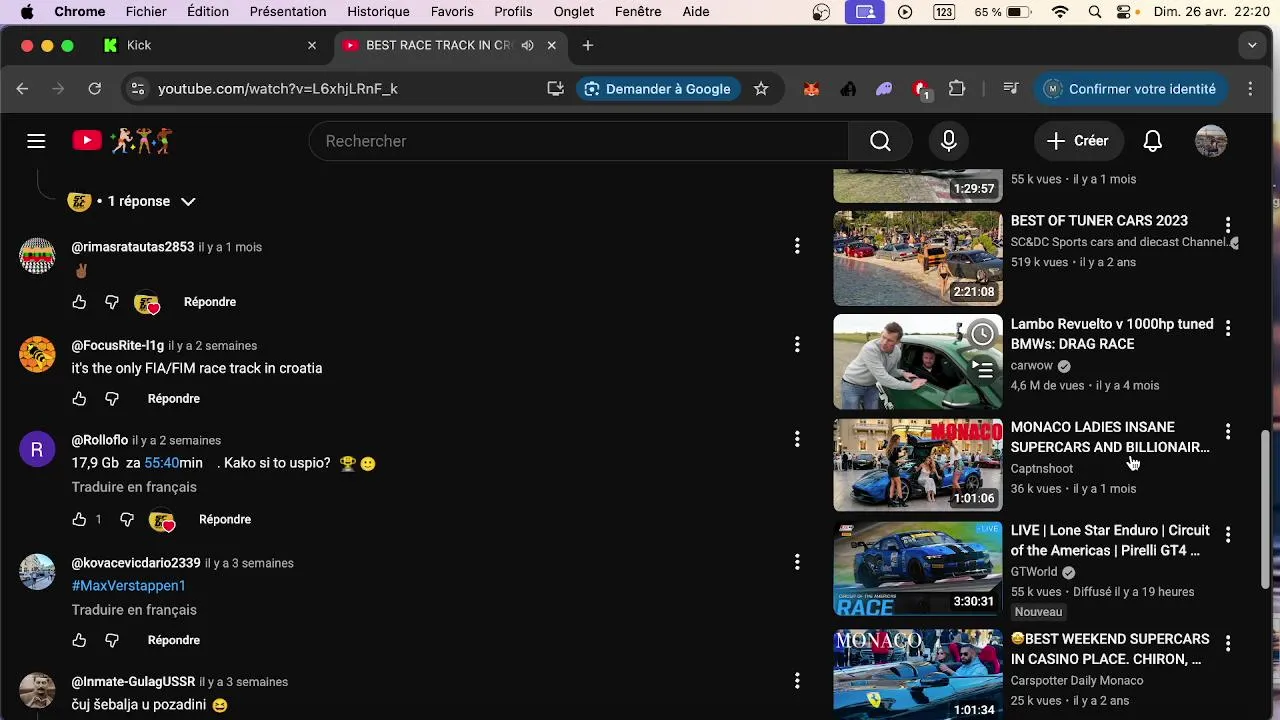Dislike the comment by @kovacevicdario2339

pyautogui.click(x=112, y=640)
